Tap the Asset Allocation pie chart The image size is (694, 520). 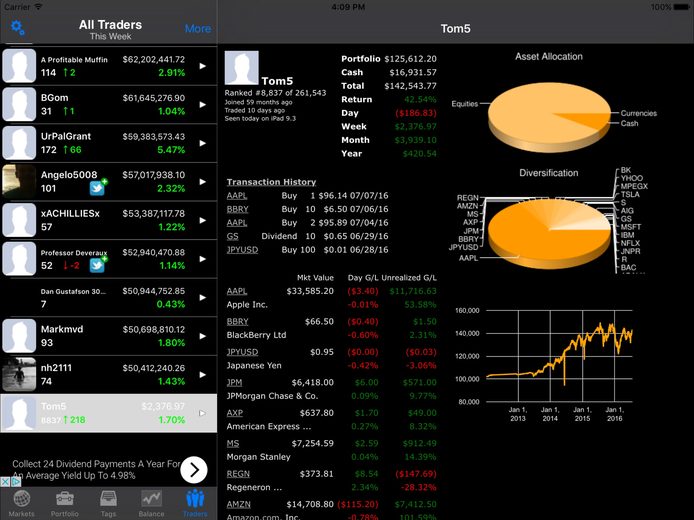pyautogui.click(x=549, y=117)
